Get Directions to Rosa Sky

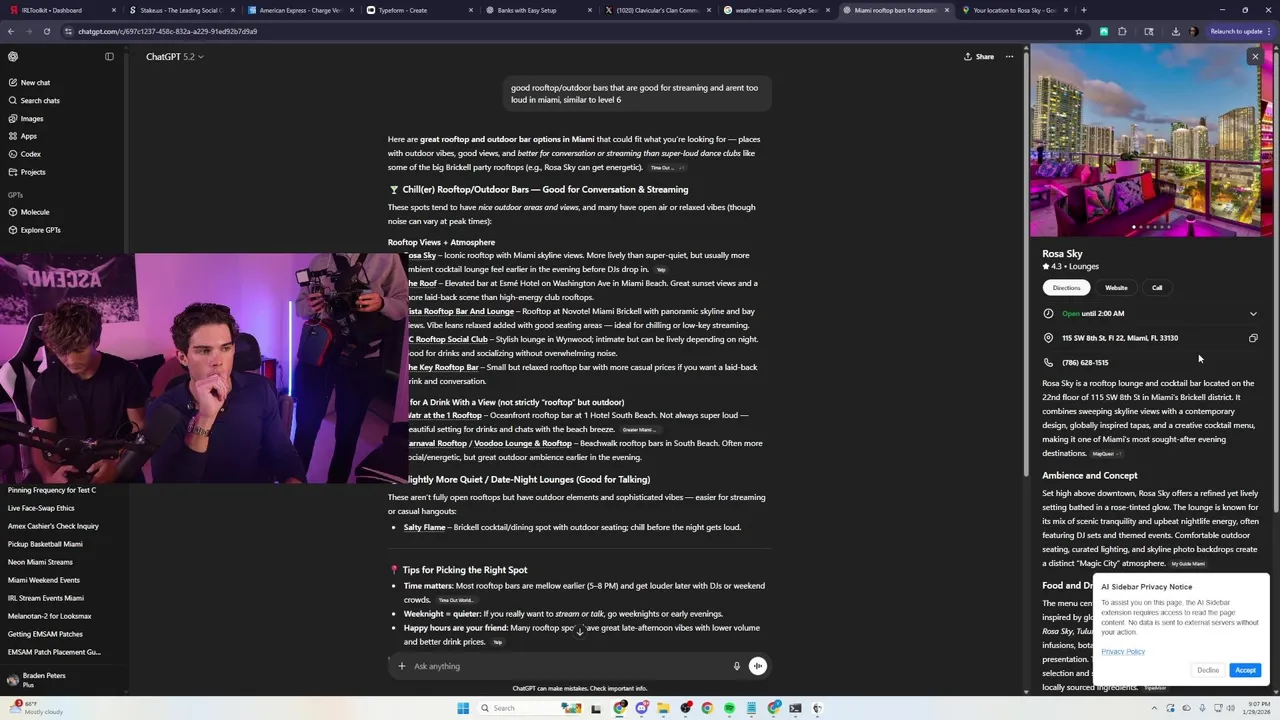(x=1066, y=288)
